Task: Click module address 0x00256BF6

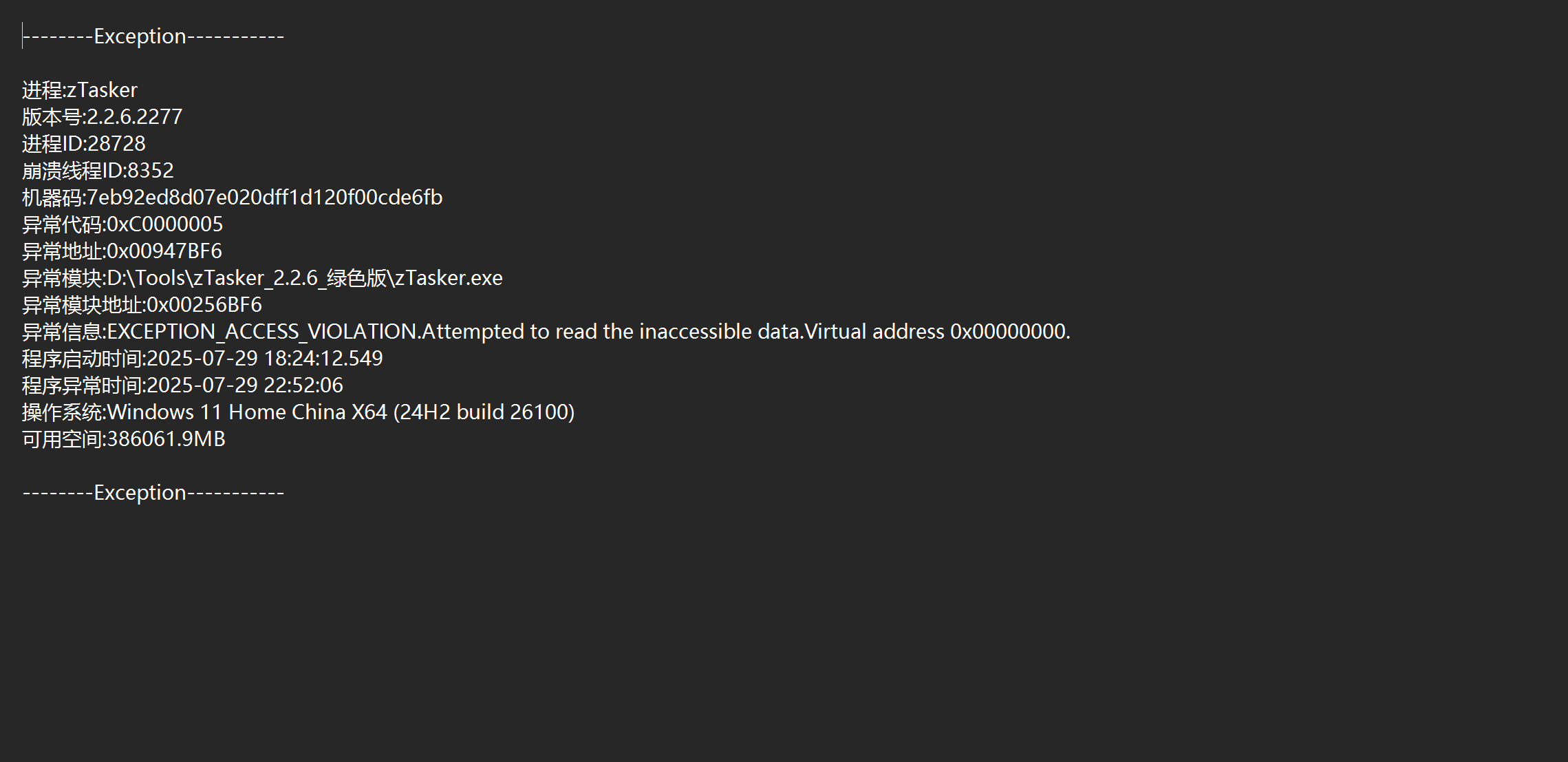Action: pos(204,304)
